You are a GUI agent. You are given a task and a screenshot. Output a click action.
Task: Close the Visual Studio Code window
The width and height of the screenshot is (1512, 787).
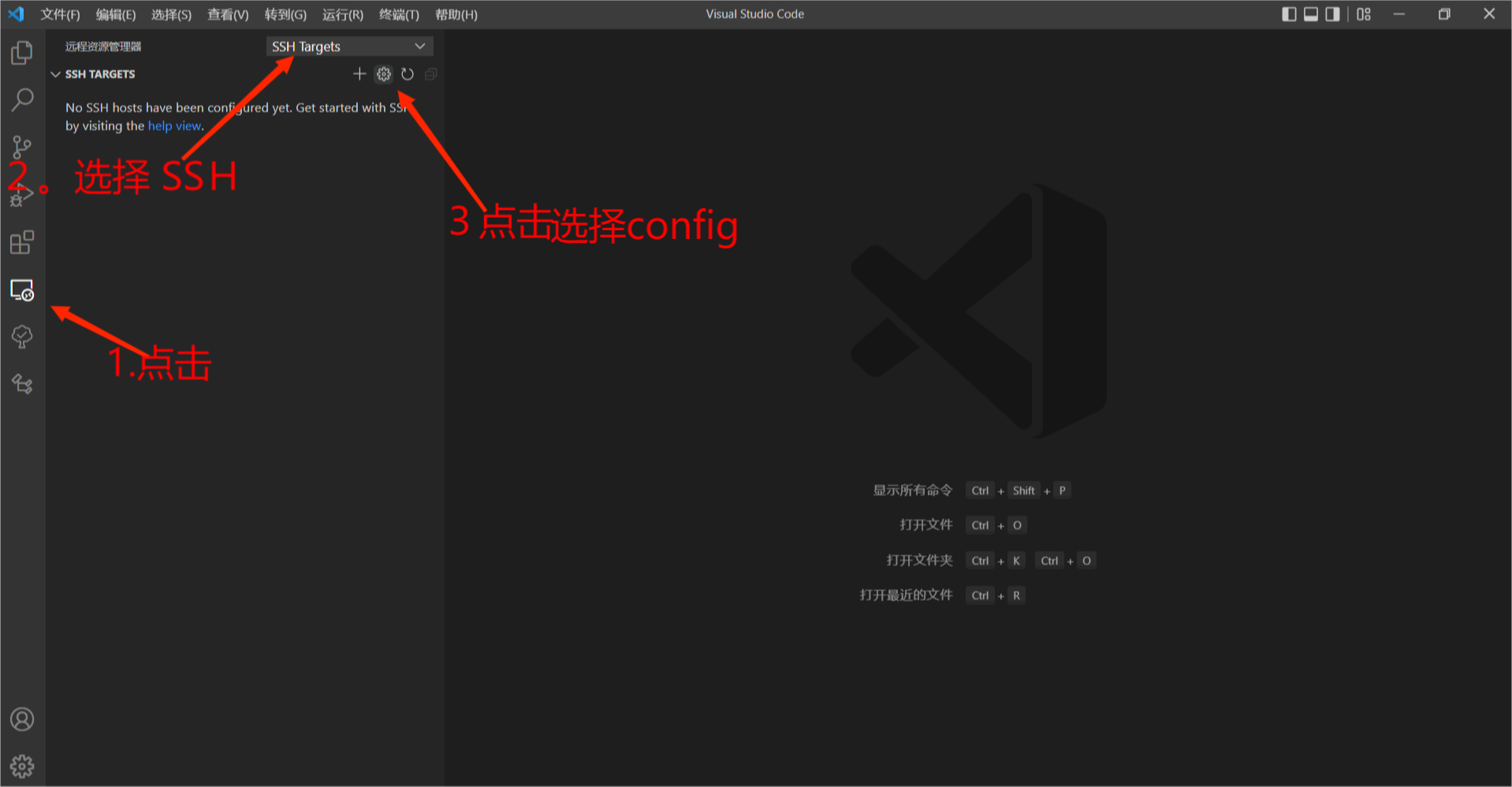coord(1489,14)
